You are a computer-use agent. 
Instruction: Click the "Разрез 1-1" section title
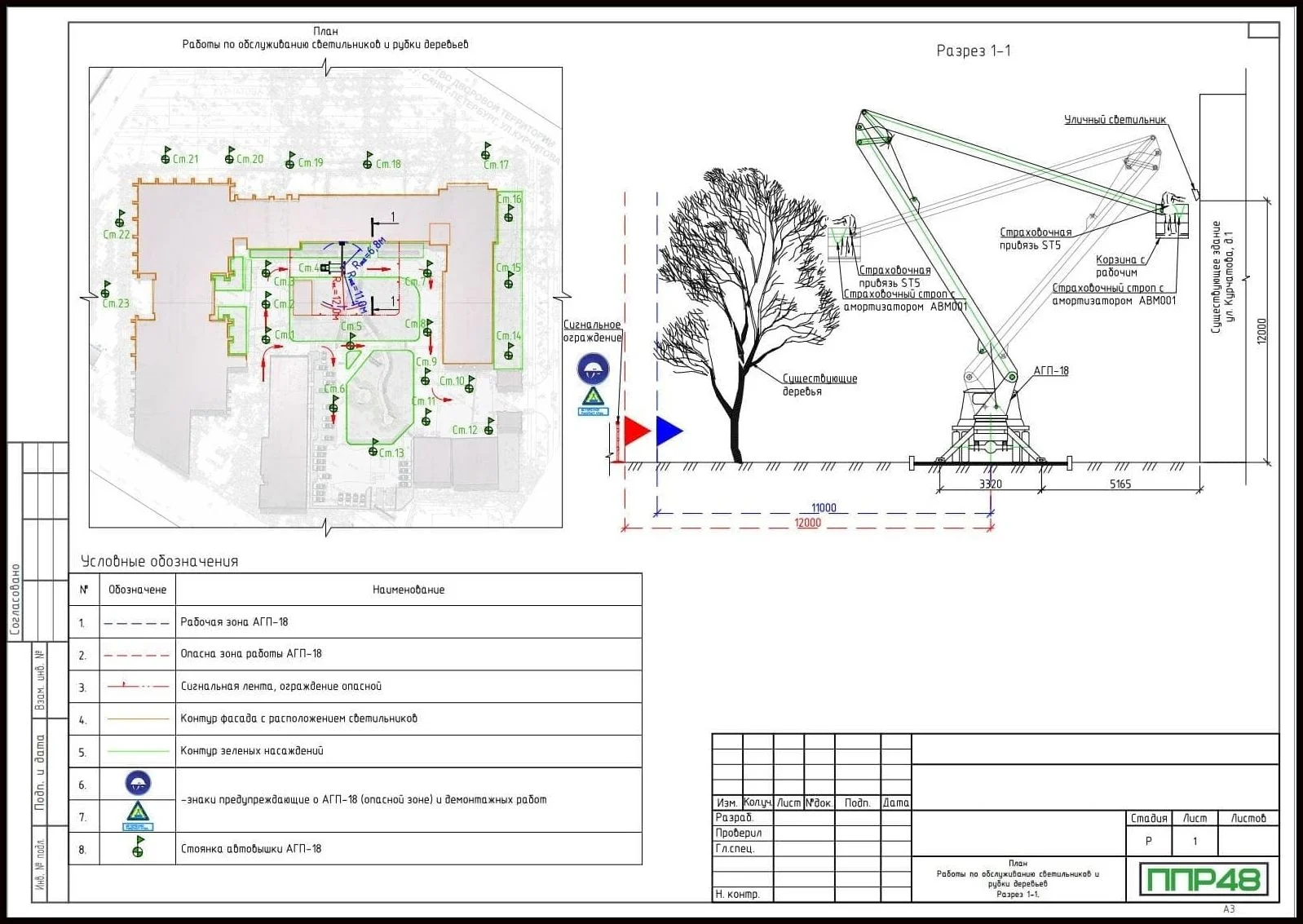973,51
